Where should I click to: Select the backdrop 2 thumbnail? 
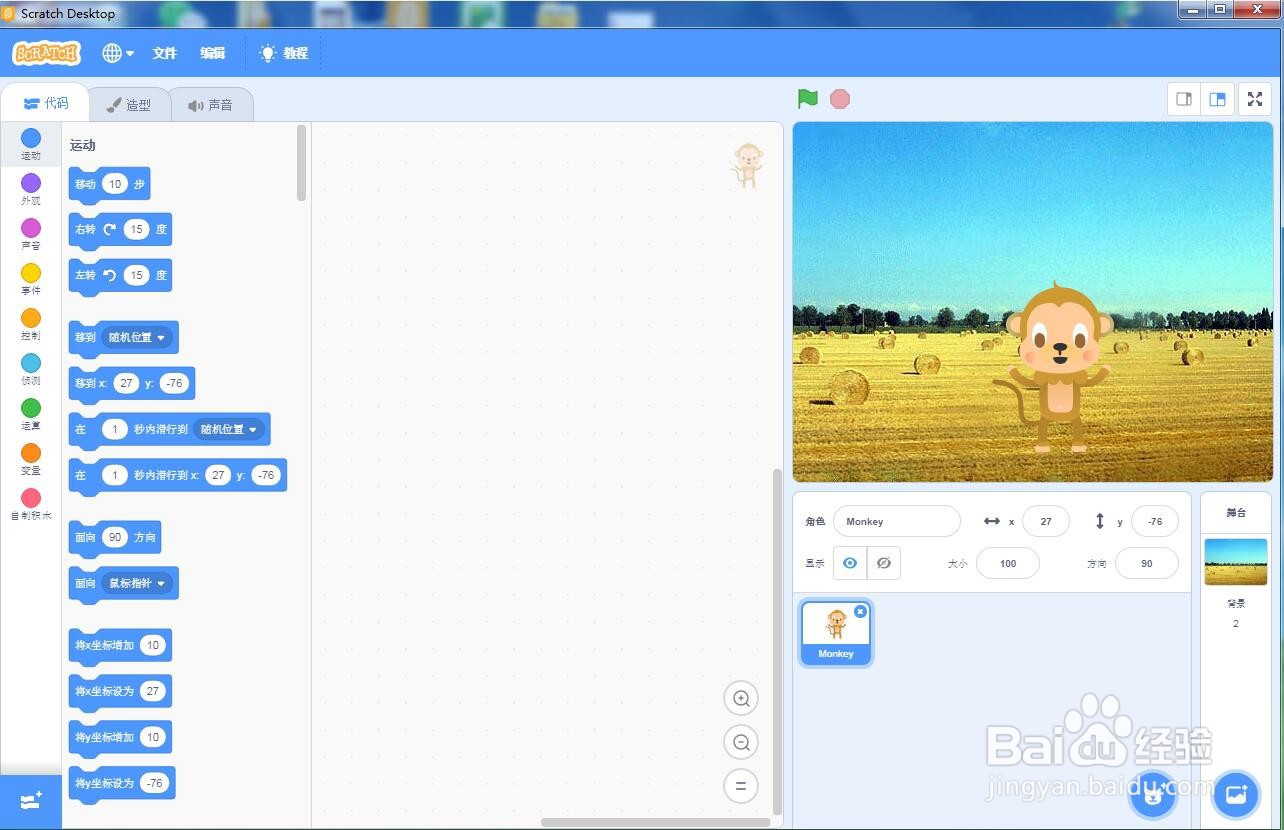point(1235,561)
